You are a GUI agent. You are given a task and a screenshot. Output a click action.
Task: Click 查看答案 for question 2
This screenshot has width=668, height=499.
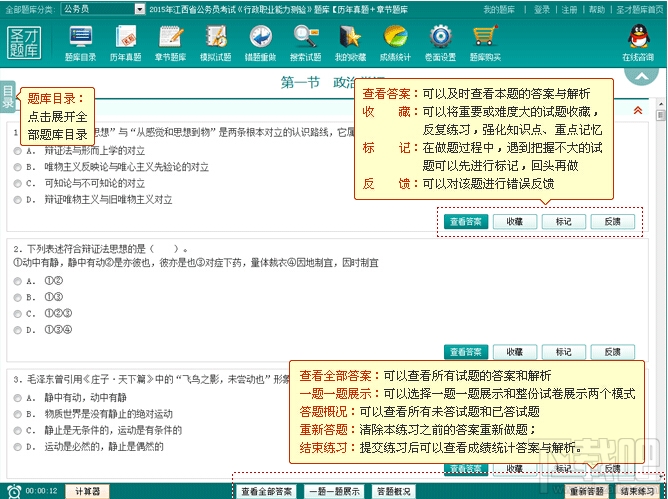coord(466,352)
